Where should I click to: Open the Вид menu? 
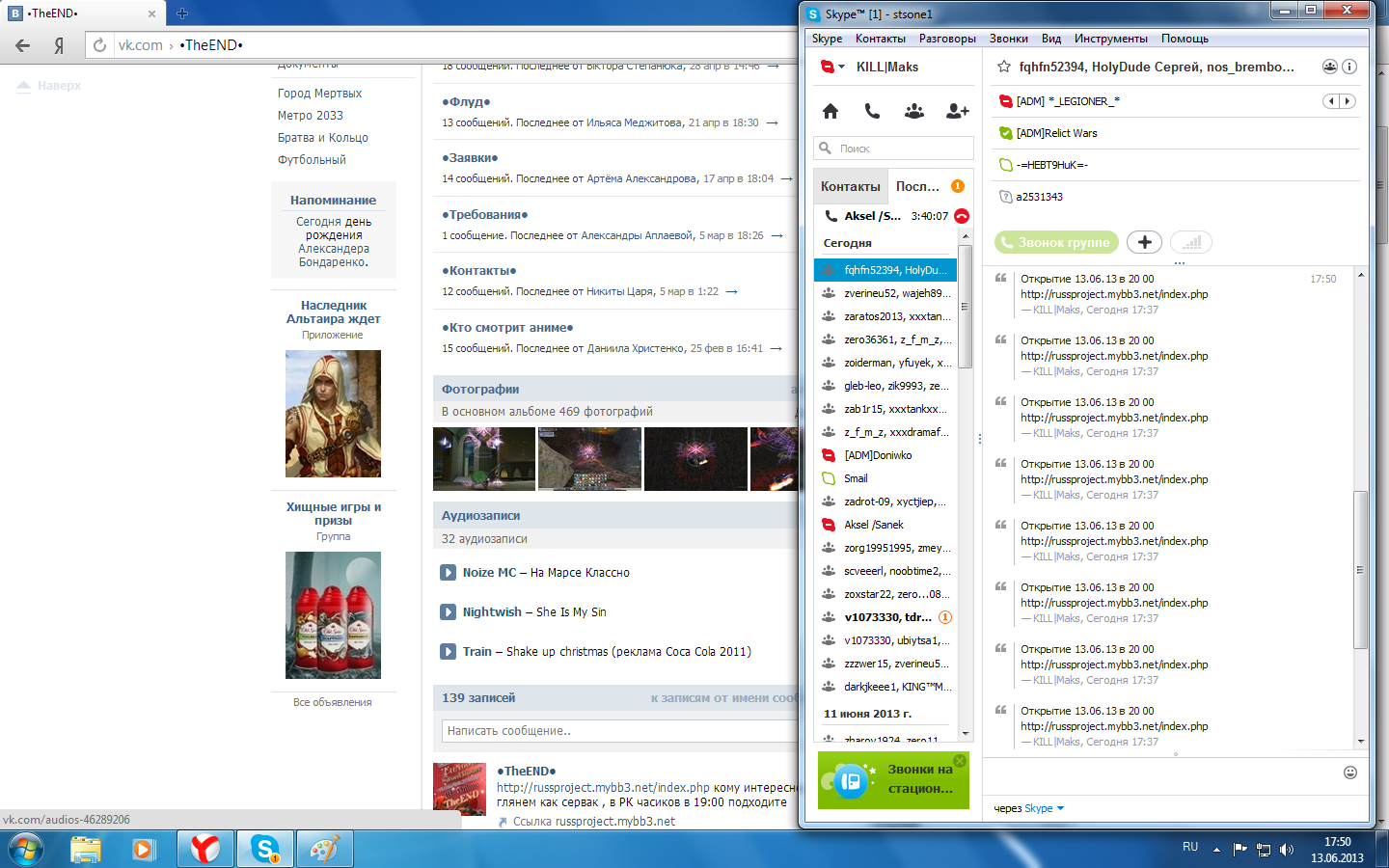(1051, 39)
